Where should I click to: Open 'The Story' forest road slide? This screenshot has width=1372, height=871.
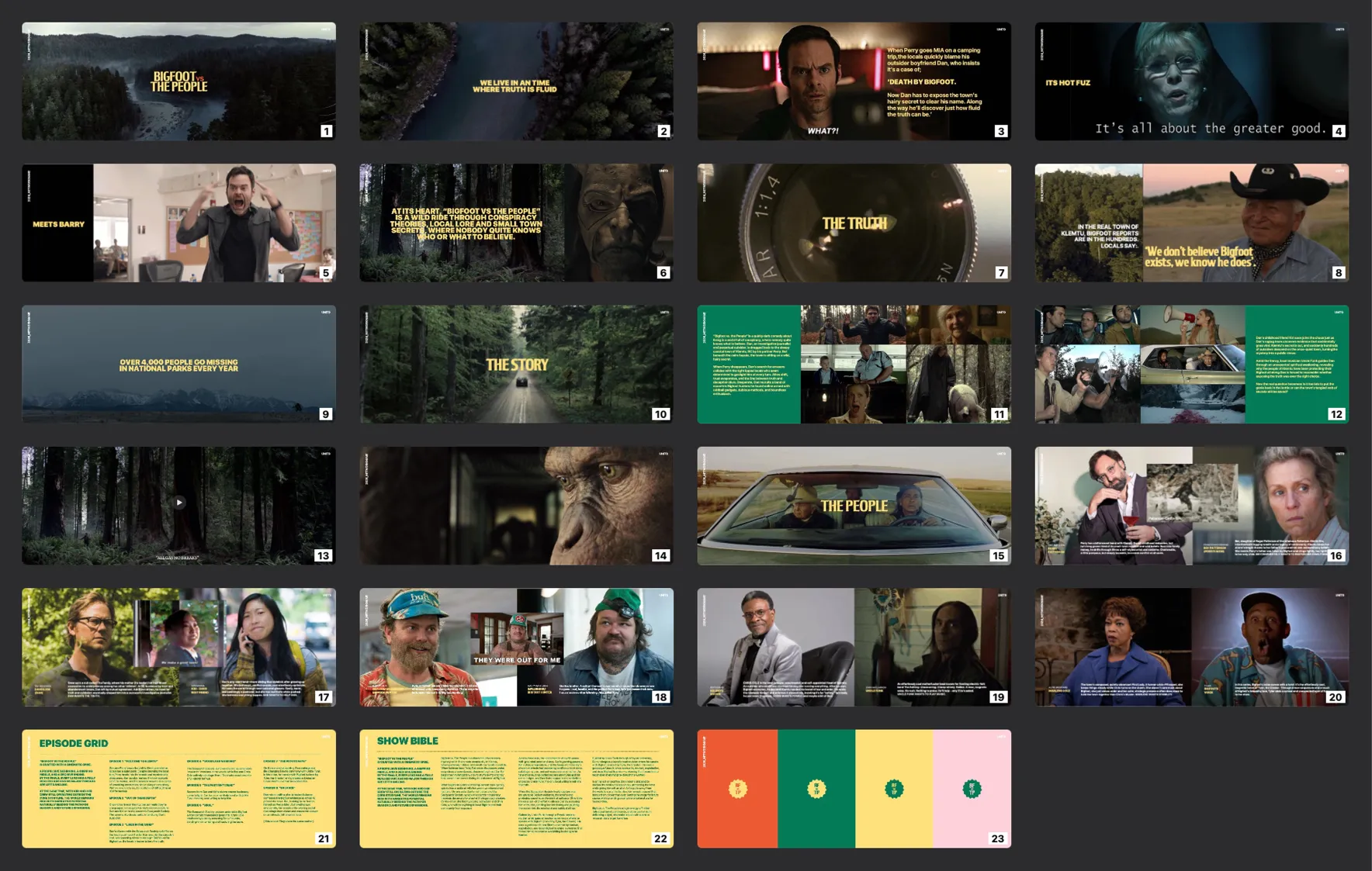click(x=516, y=364)
